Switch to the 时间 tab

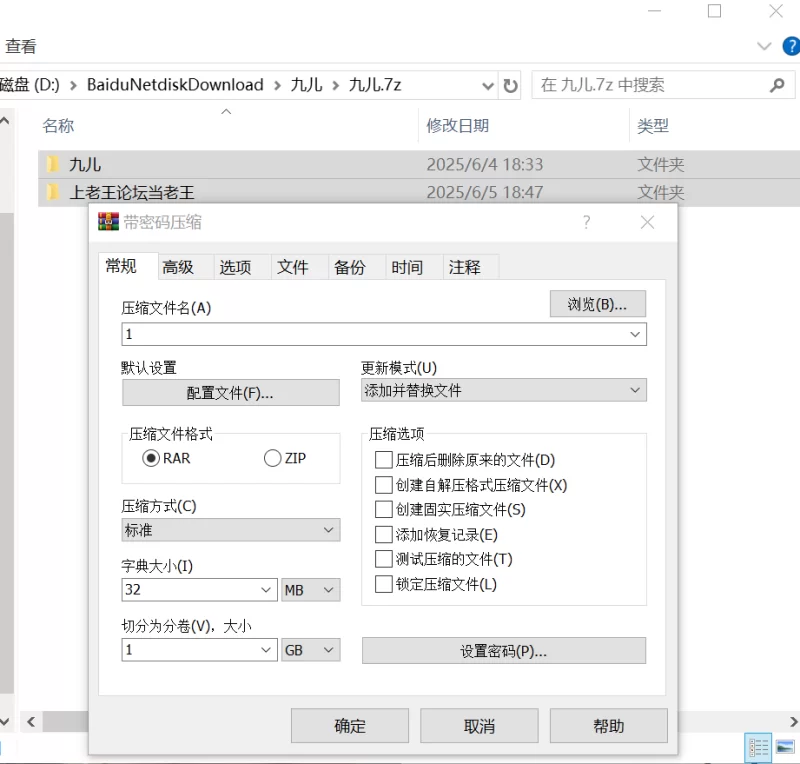[x=407, y=267]
